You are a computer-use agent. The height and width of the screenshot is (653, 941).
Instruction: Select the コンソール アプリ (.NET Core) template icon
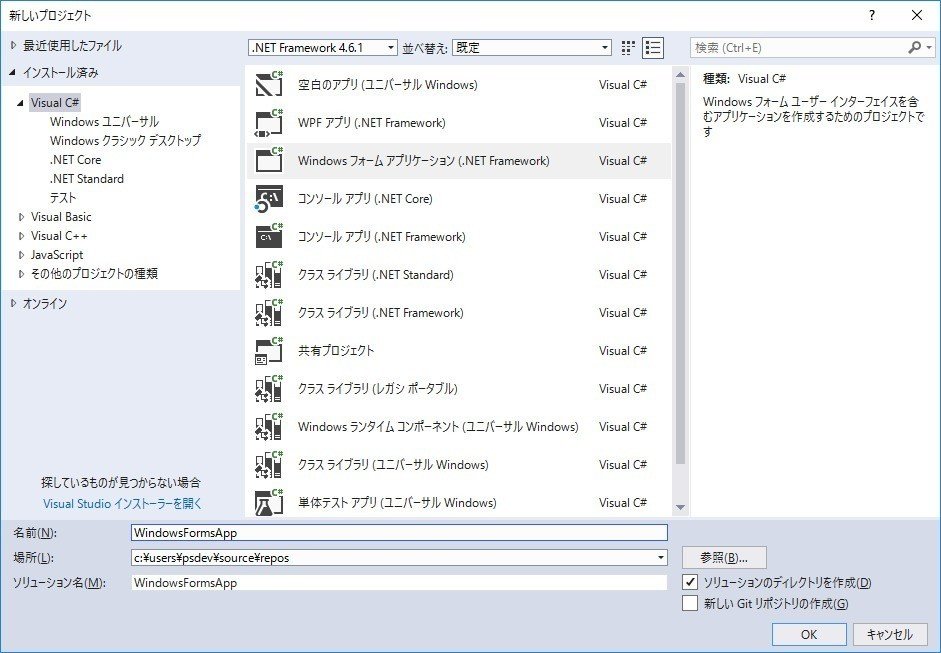[269, 198]
